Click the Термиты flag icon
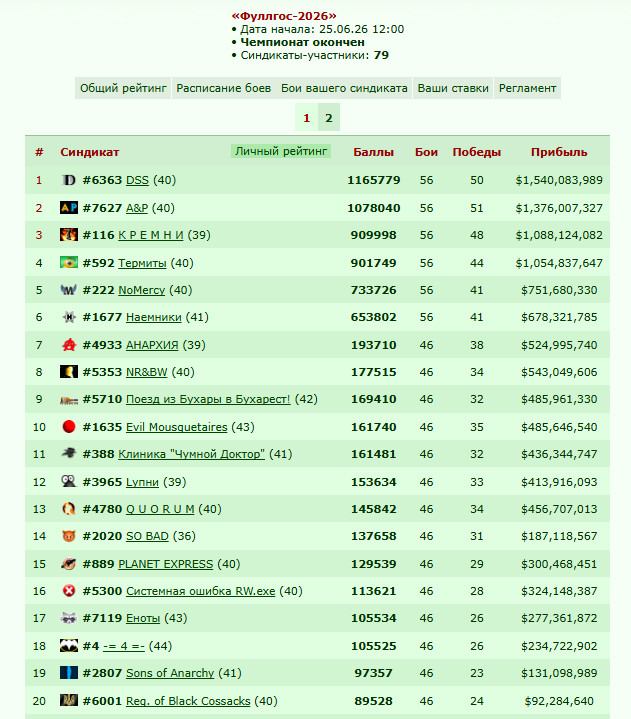The width and height of the screenshot is (631, 719). [x=69, y=263]
